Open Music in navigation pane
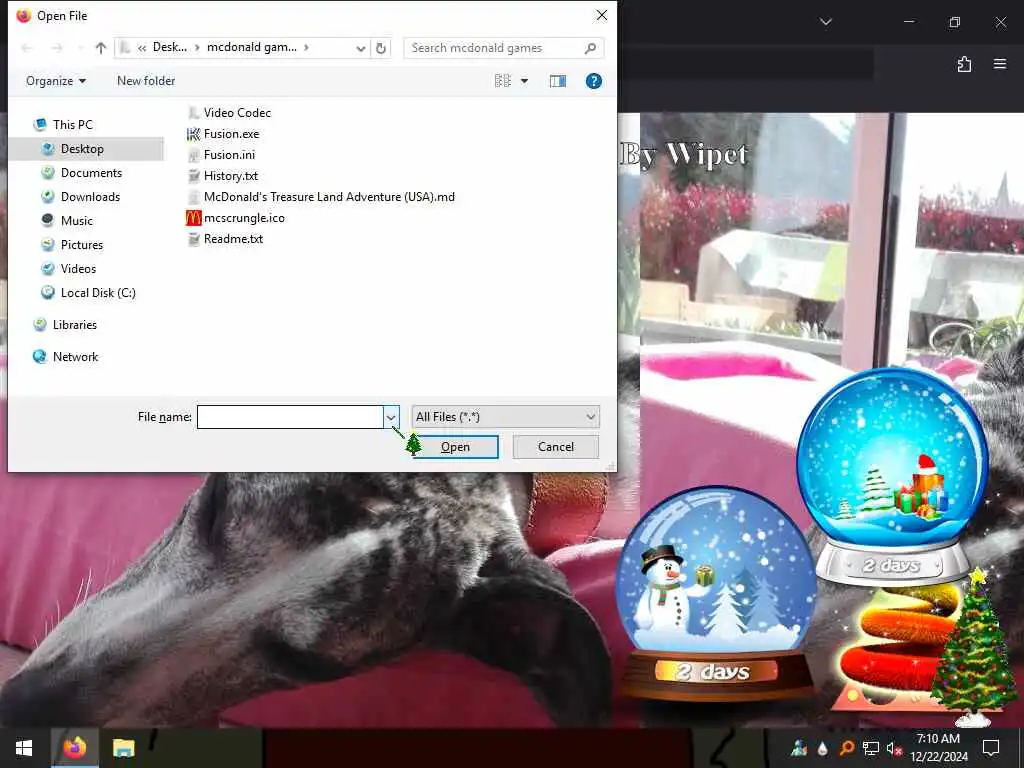This screenshot has width=1024, height=768. 76,221
